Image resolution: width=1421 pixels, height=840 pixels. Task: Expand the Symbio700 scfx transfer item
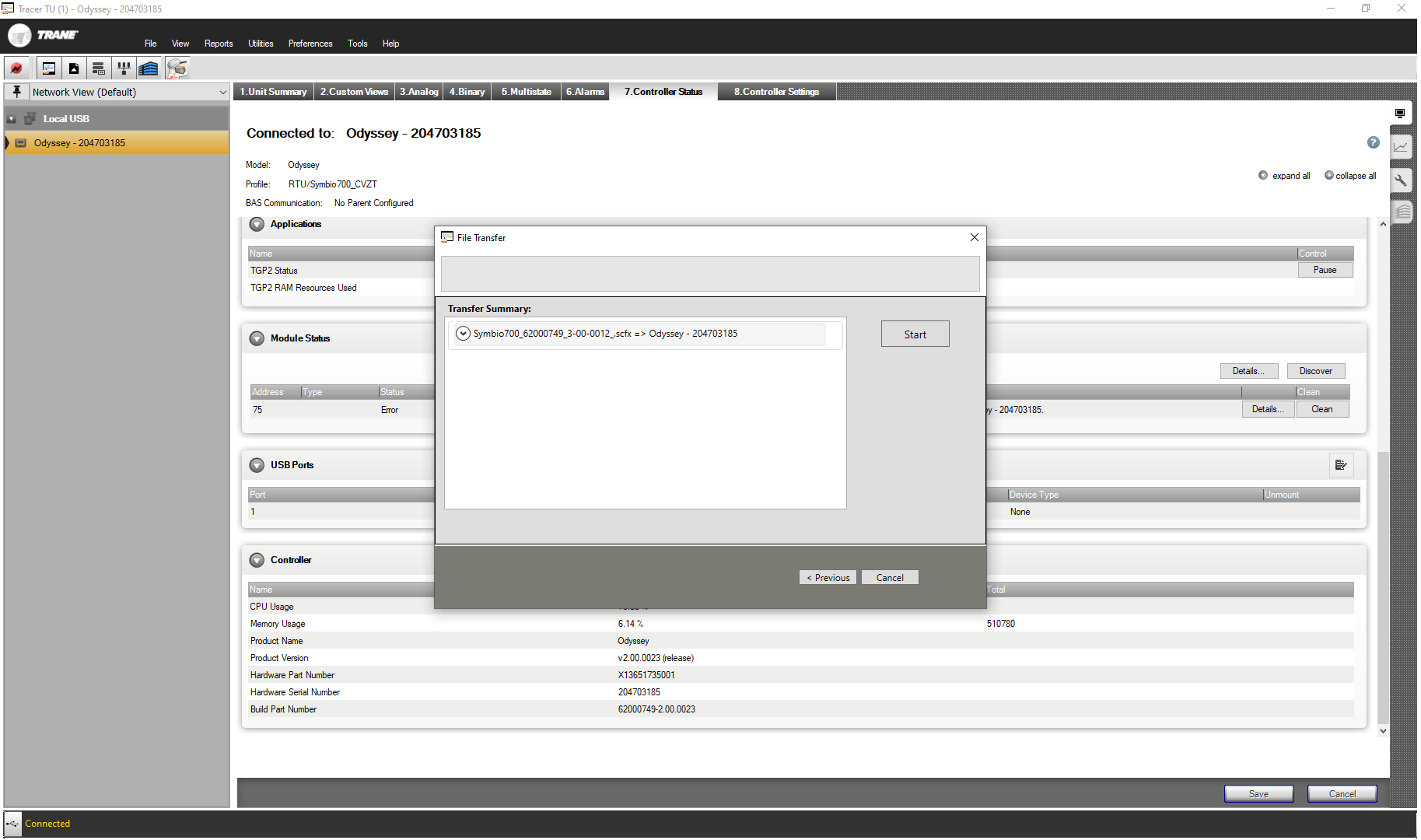(x=463, y=334)
